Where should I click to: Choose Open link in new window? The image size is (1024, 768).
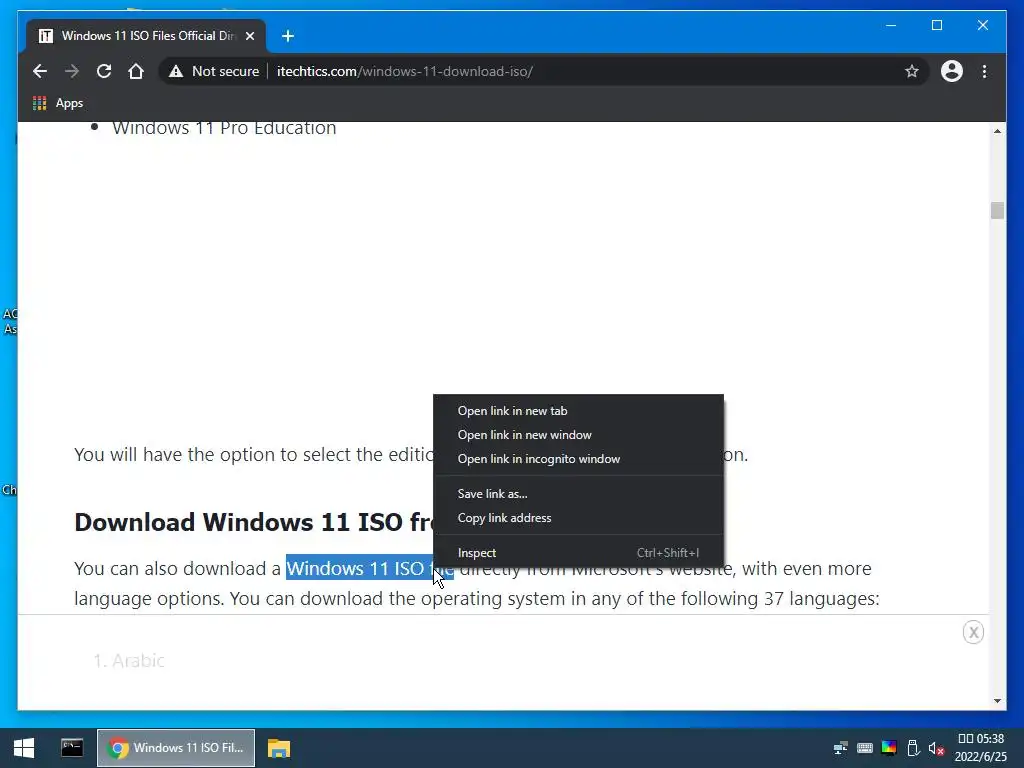(578, 435)
